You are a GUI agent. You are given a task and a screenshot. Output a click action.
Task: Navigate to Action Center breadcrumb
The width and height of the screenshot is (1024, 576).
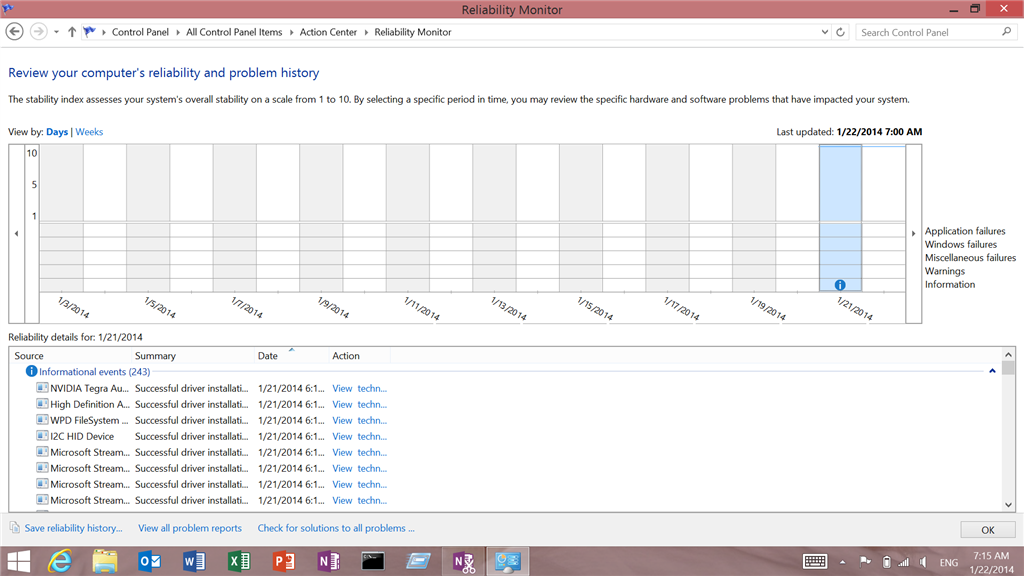(328, 32)
